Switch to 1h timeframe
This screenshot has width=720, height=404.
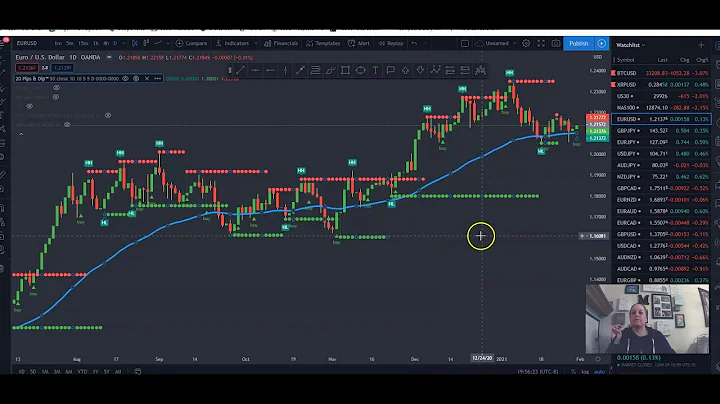[96, 43]
